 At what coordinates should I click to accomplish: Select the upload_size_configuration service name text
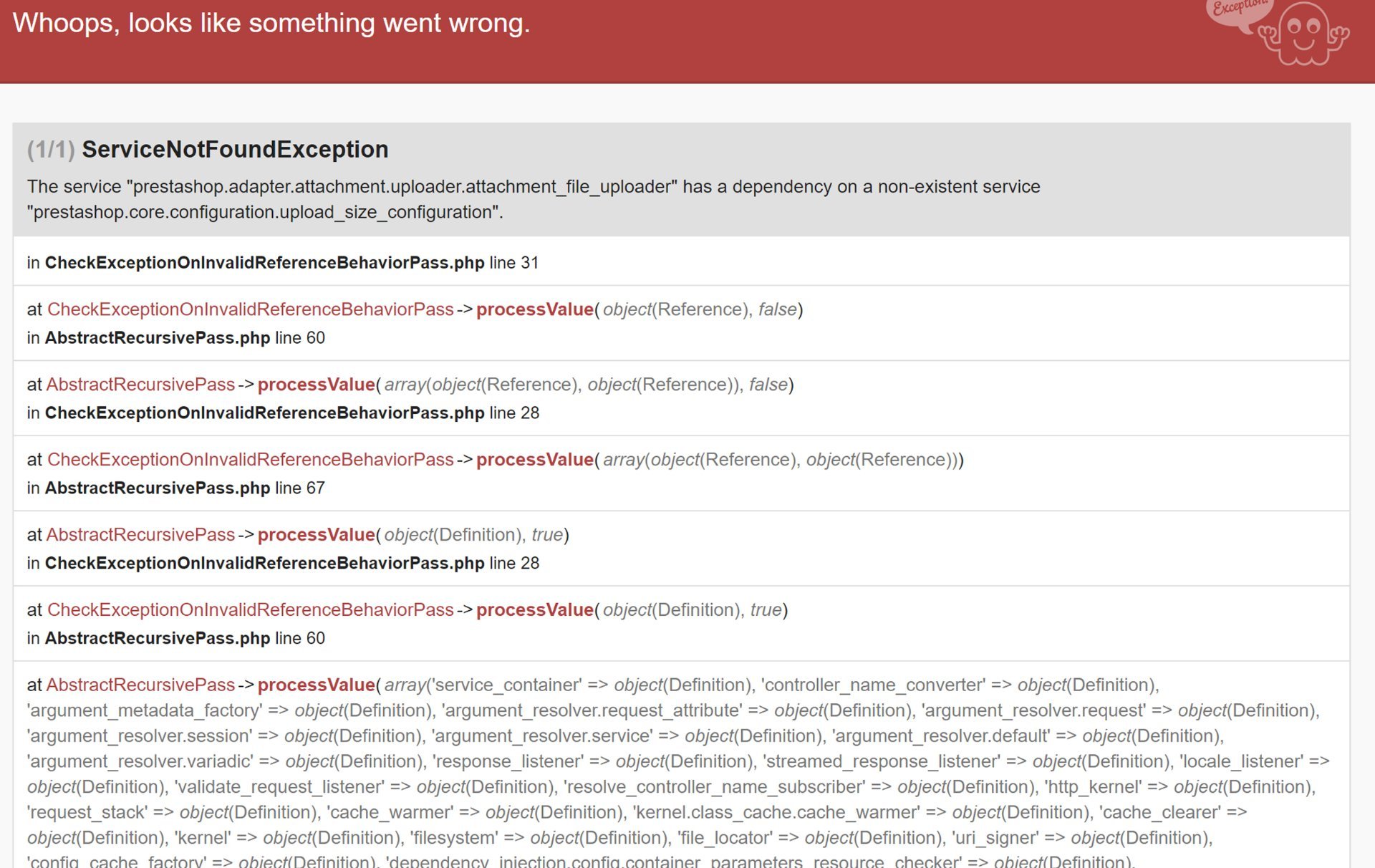click(265, 213)
